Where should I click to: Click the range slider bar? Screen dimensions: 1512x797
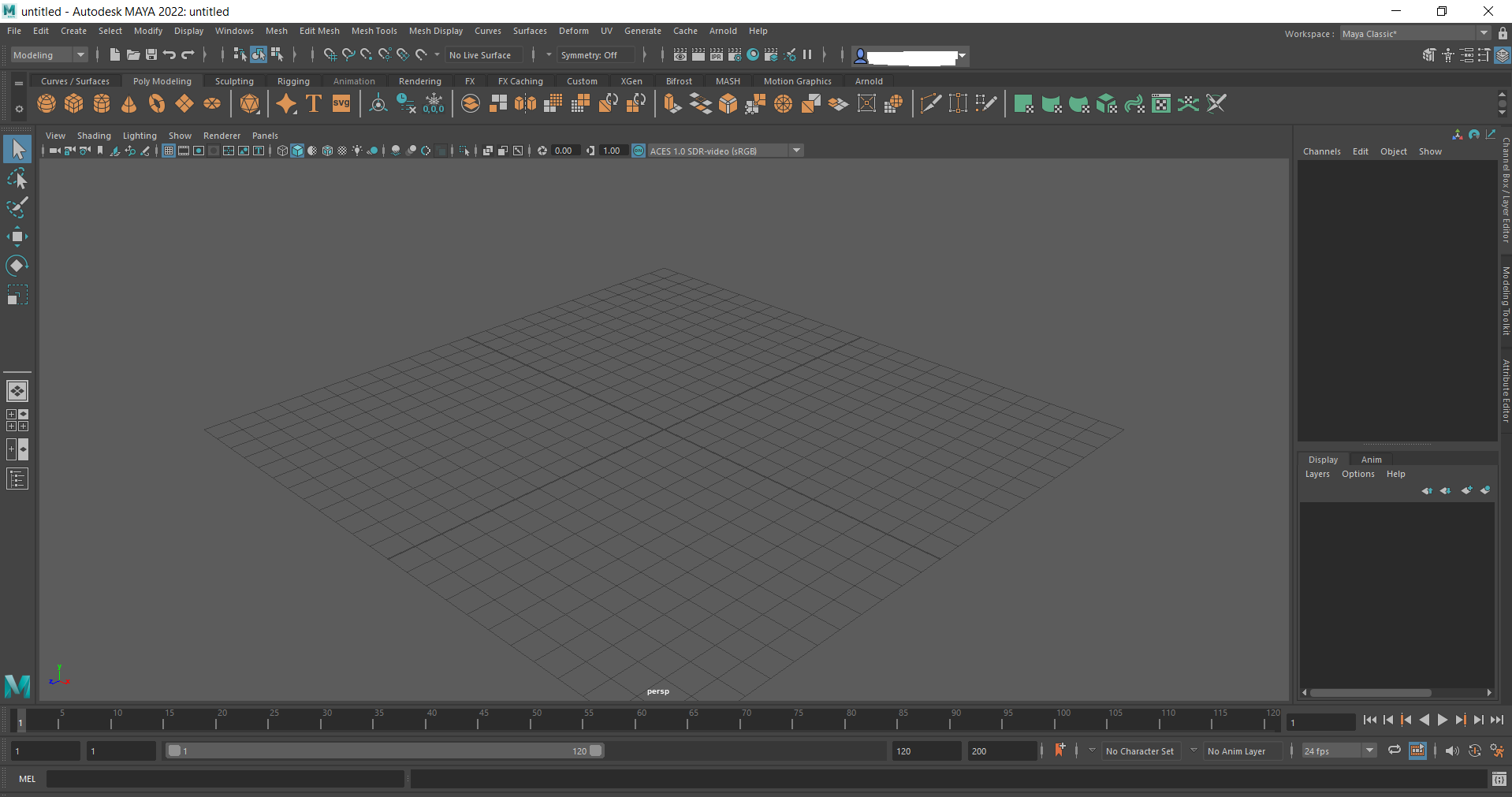[x=385, y=750]
